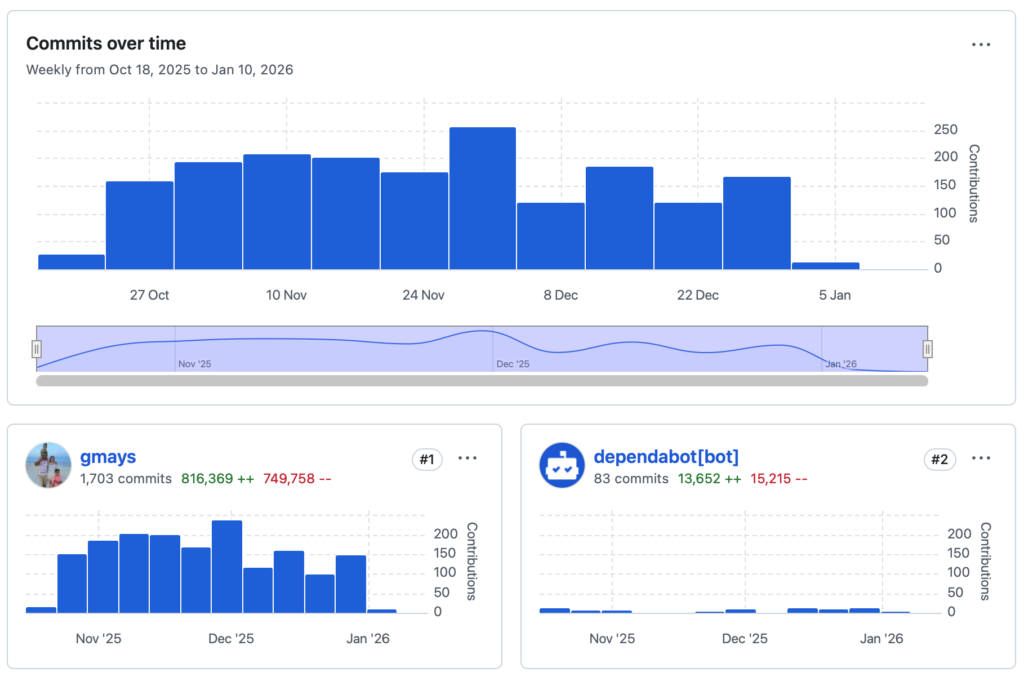Click the #1 rank badge
Image resolution: width=1024 pixels, height=677 pixels.
pos(426,459)
